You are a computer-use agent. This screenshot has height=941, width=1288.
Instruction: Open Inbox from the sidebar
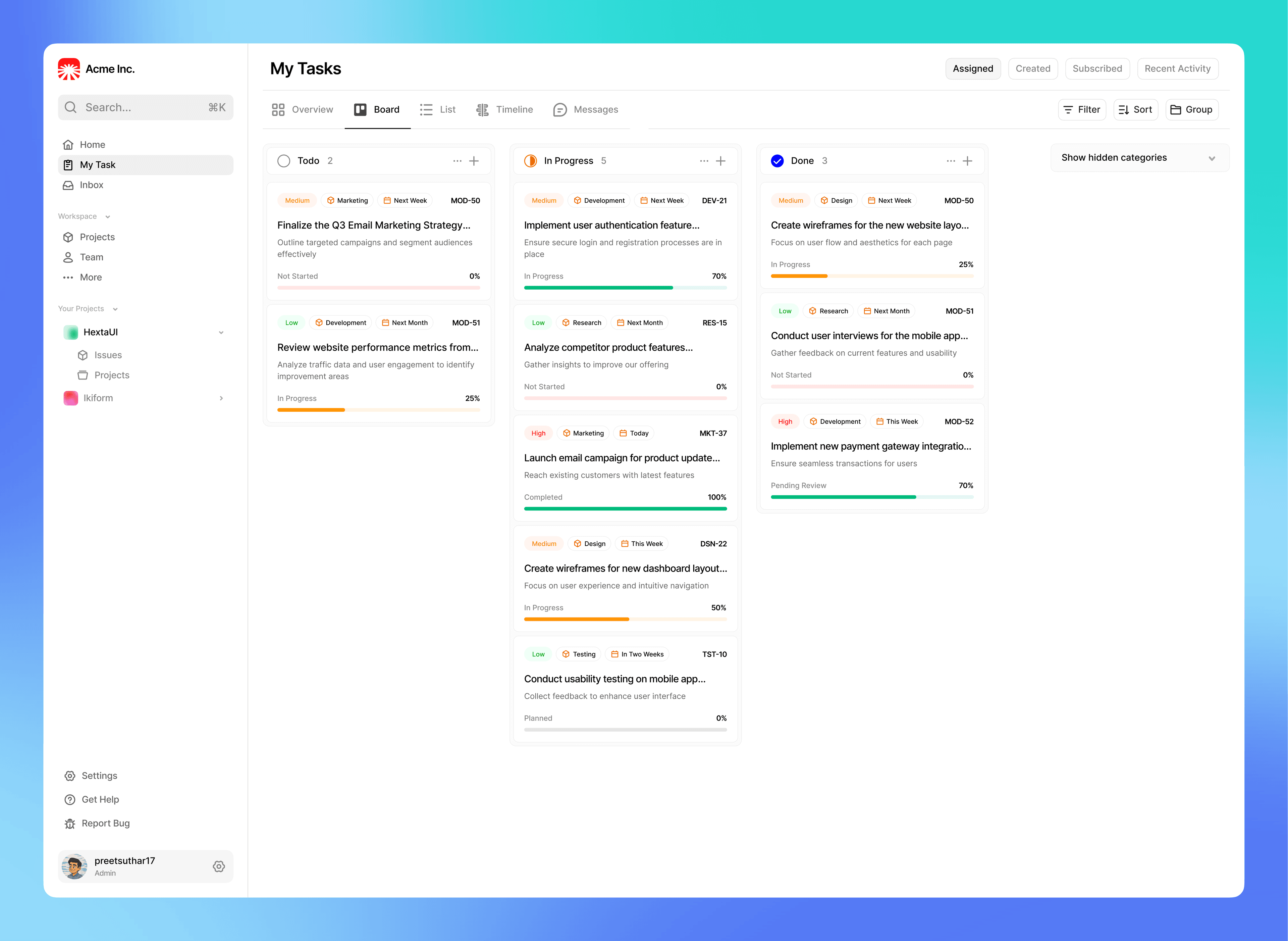point(91,185)
